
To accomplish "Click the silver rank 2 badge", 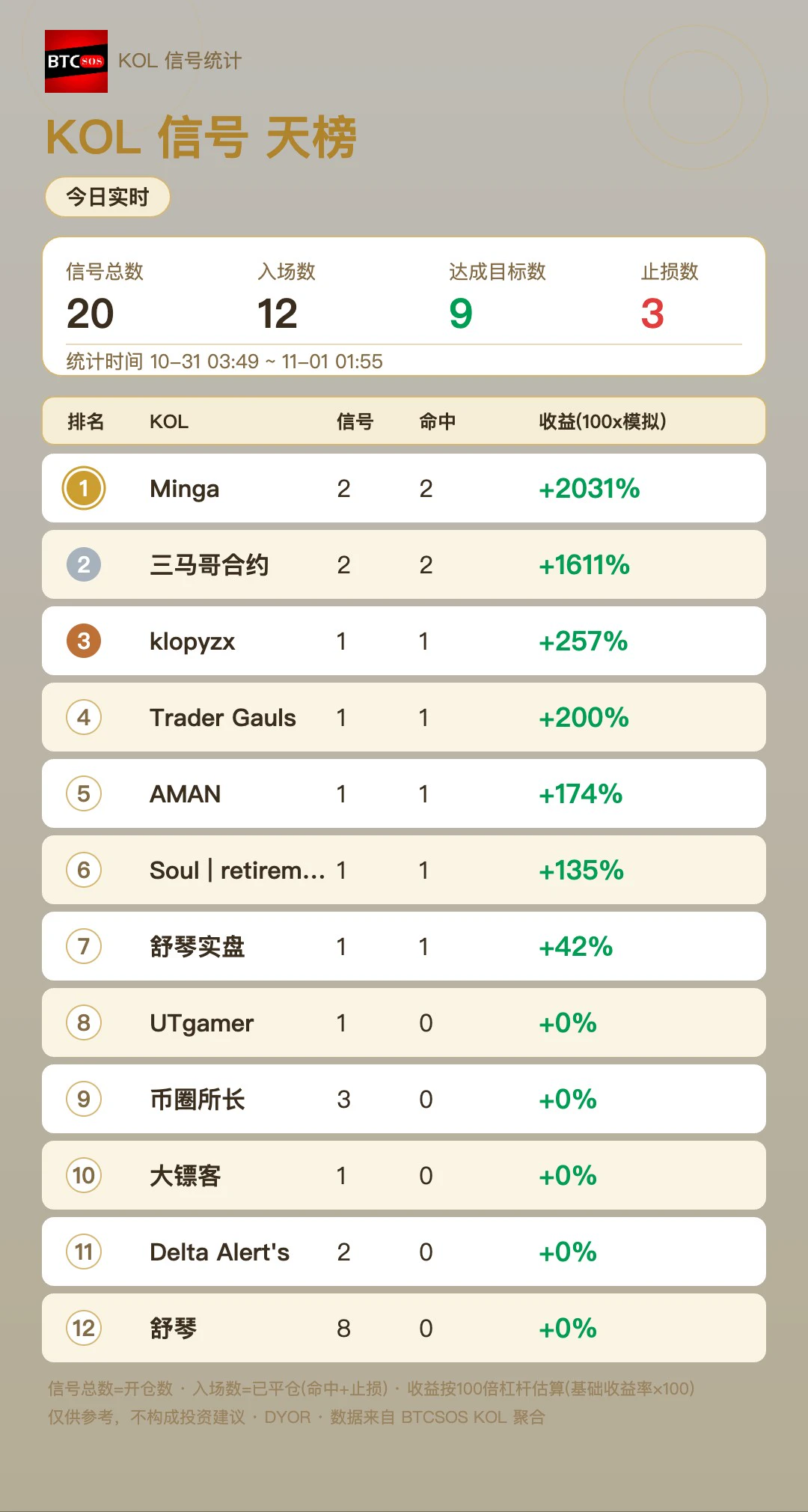I will tap(84, 564).
